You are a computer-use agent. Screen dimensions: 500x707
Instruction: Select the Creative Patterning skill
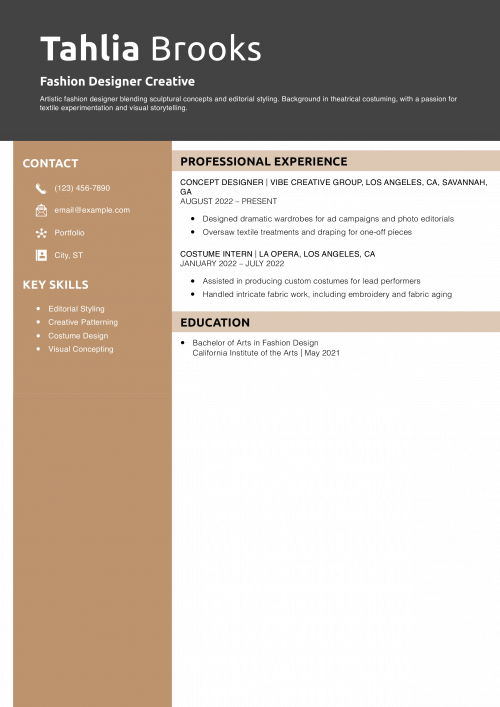[x=83, y=322]
